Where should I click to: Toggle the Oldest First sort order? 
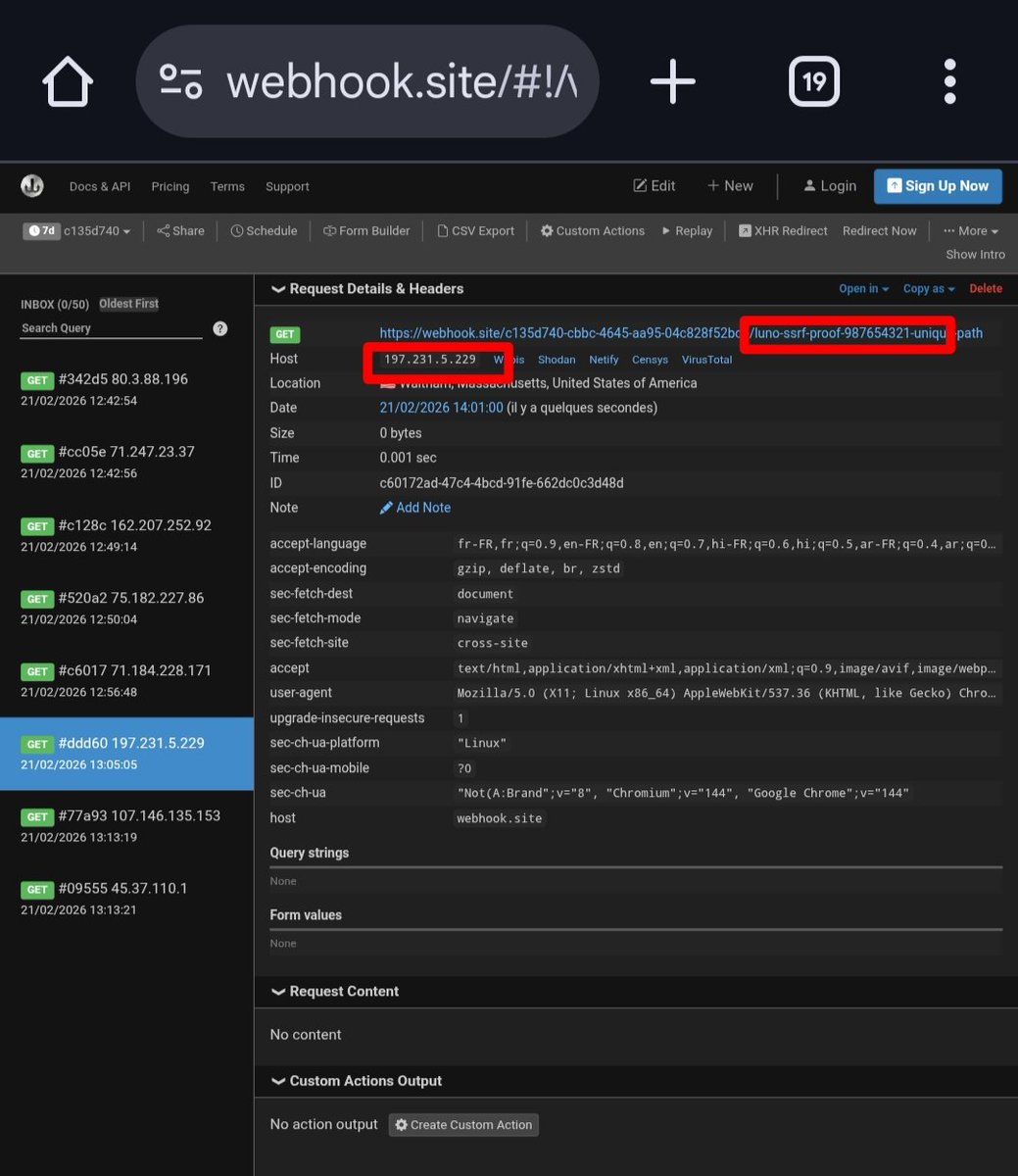tap(128, 304)
